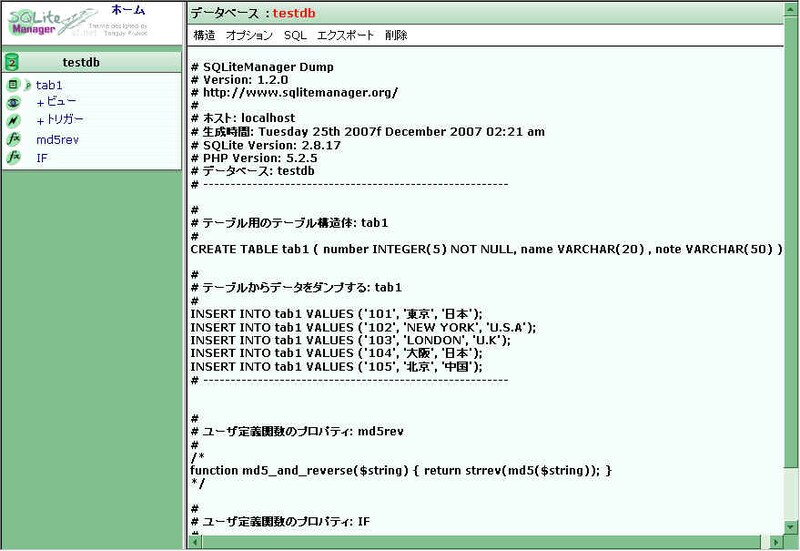Open the 構造 structure tab
The image size is (800, 551).
(x=204, y=35)
